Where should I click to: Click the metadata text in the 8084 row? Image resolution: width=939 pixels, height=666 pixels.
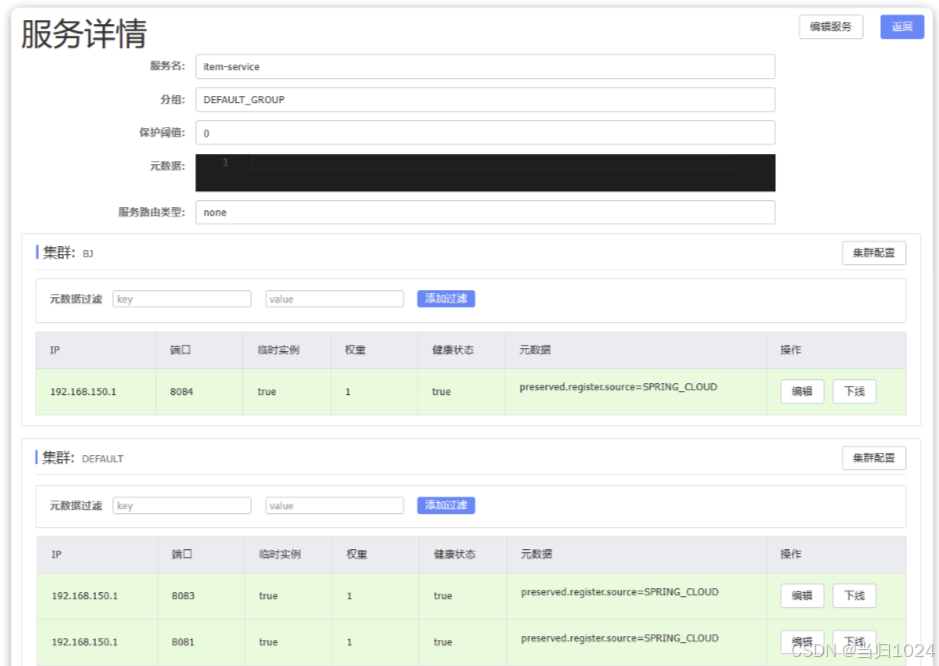[x=618, y=387]
